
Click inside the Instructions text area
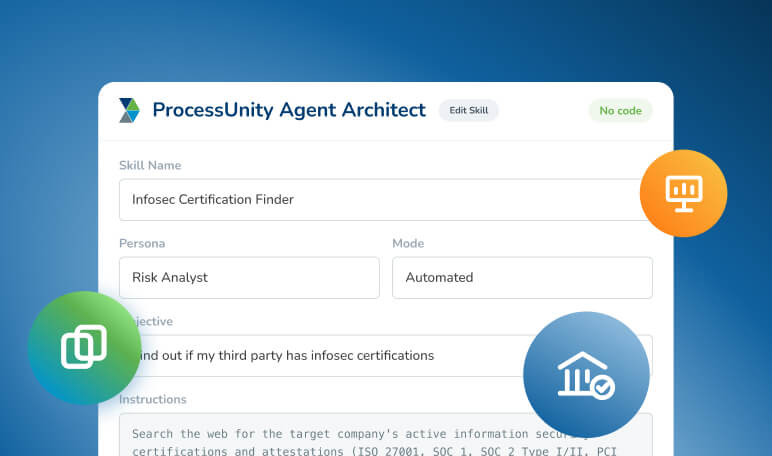386,435
